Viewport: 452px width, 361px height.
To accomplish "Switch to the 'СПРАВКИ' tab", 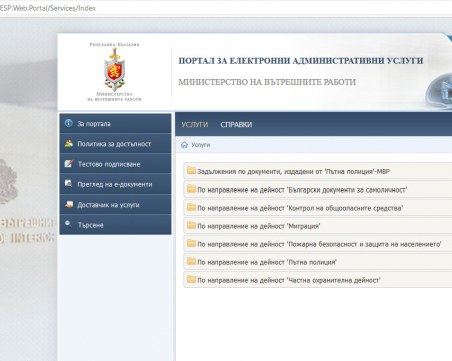I will point(236,124).
